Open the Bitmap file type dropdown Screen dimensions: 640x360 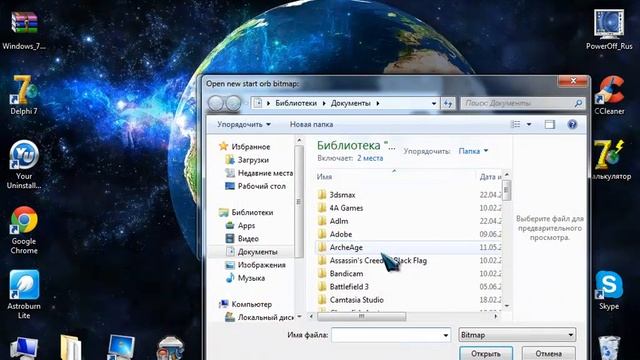click(517, 335)
